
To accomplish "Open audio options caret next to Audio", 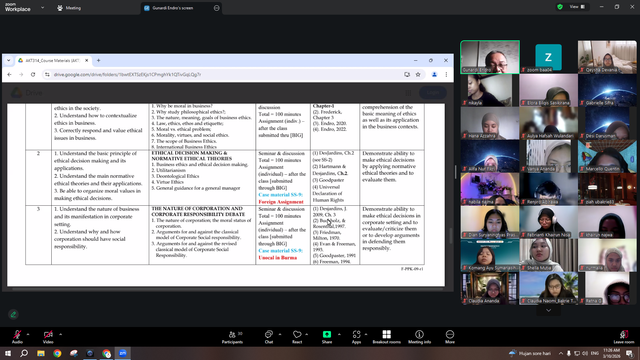I will [28, 334].
